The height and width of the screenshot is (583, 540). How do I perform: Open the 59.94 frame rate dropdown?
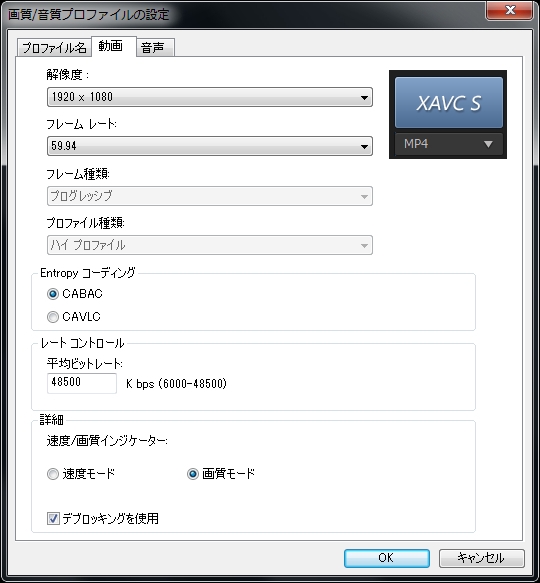(210, 146)
